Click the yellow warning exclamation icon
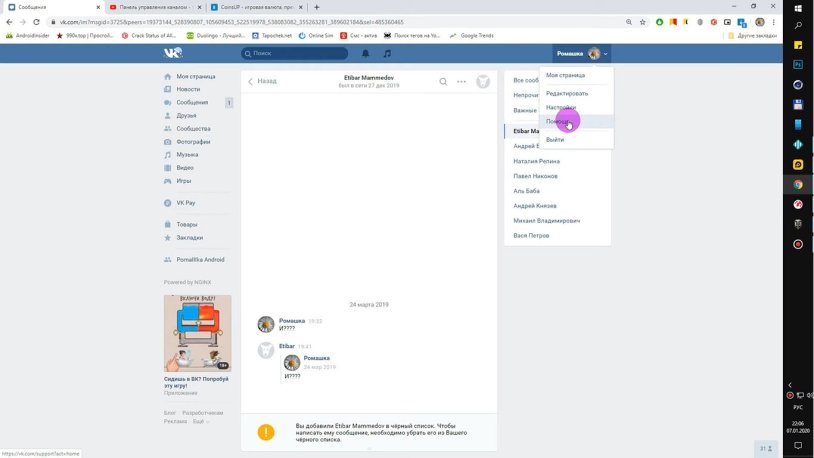 point(266,432)
